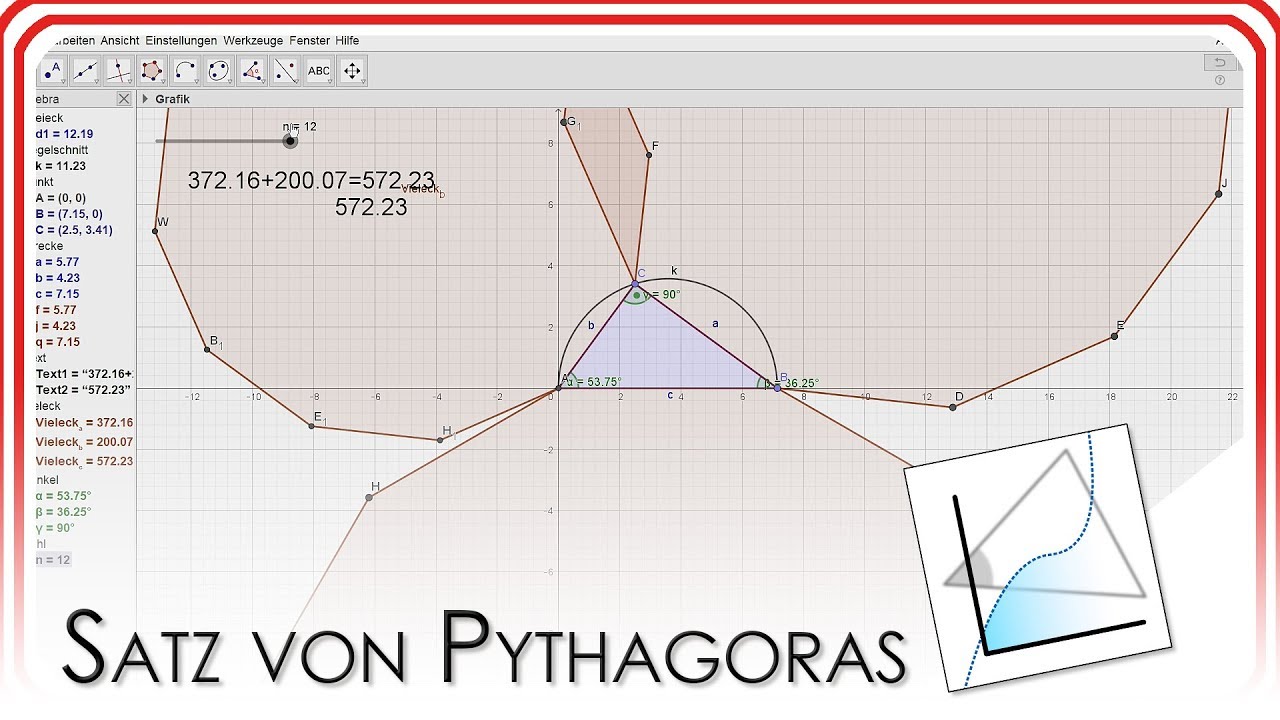Select the Polygon tool
This screenshot has width=1280, height=720.
[152, 70]
